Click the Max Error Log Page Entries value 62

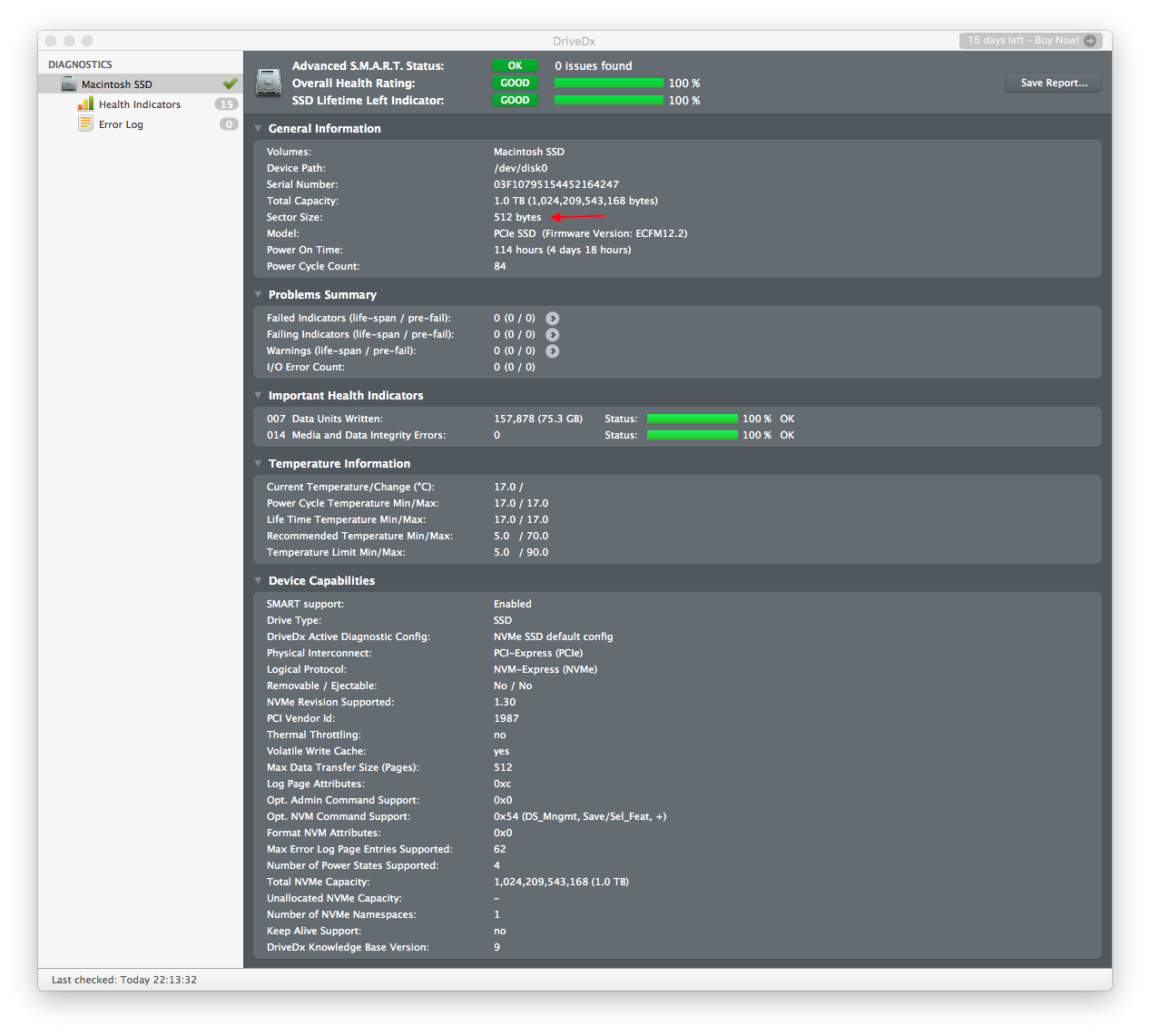coord(500,849)
